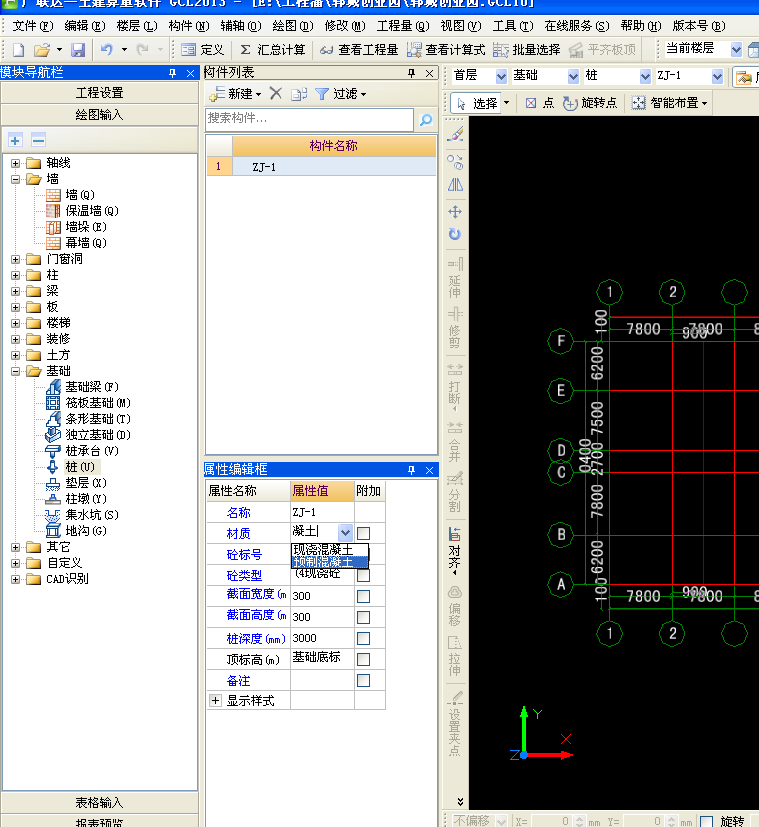Screen dimensions: 759x827
Task: Undo last action with arrow icon
Action: click(107, 50)
